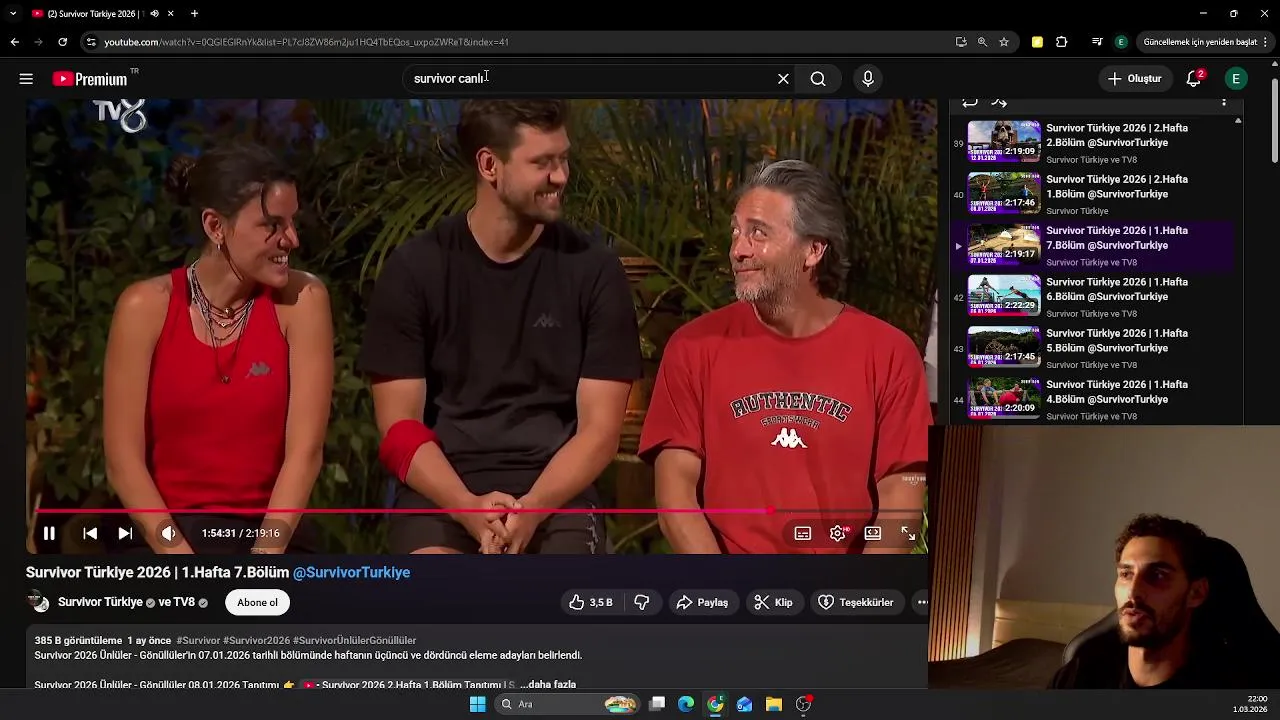The height and width of the screenshot is (720, 1280).
Task: Open the @SurvivorTurkiye link in title
Action: coord(351,572)
